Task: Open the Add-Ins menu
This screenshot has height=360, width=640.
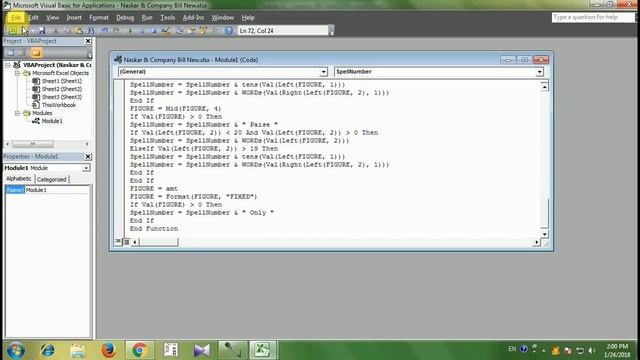Action: [193, 18]
